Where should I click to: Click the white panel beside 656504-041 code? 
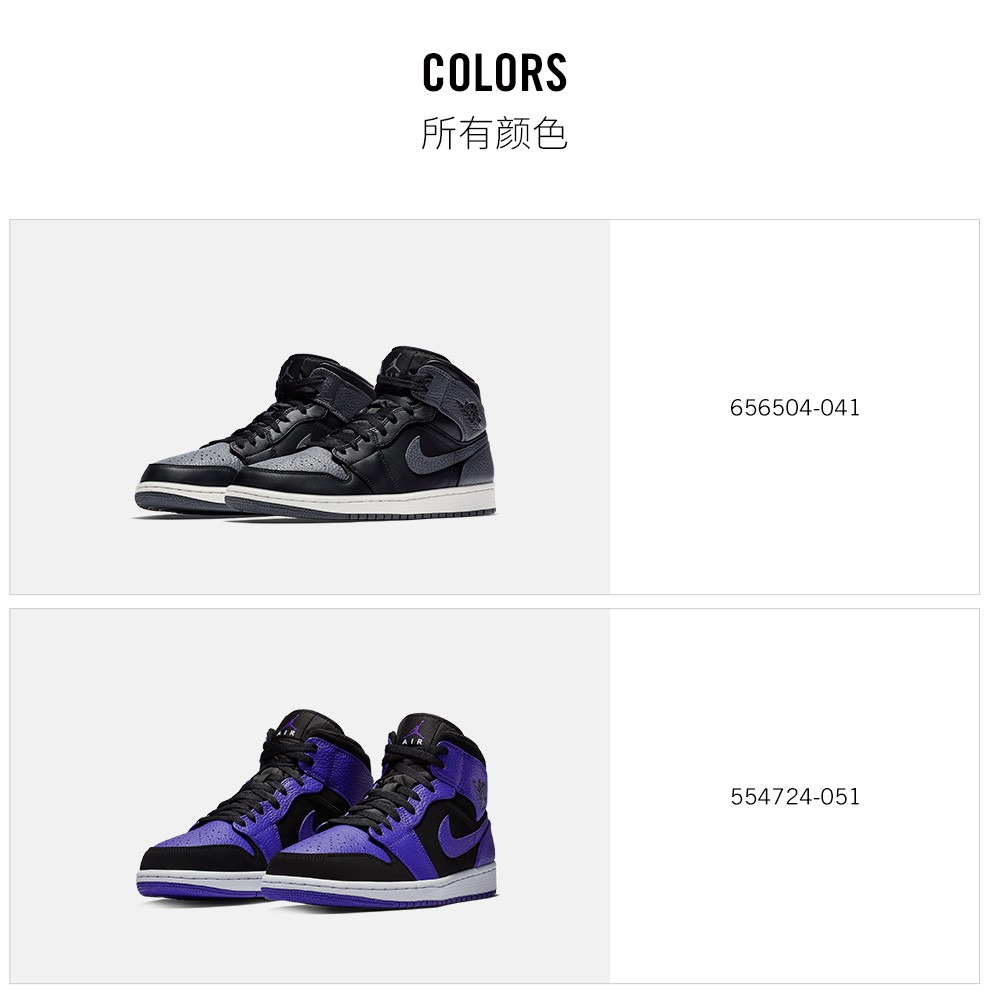(794, 407)
